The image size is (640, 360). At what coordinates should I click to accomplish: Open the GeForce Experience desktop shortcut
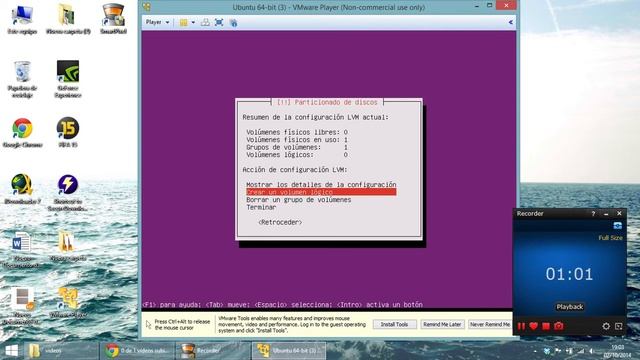point(68,79)
